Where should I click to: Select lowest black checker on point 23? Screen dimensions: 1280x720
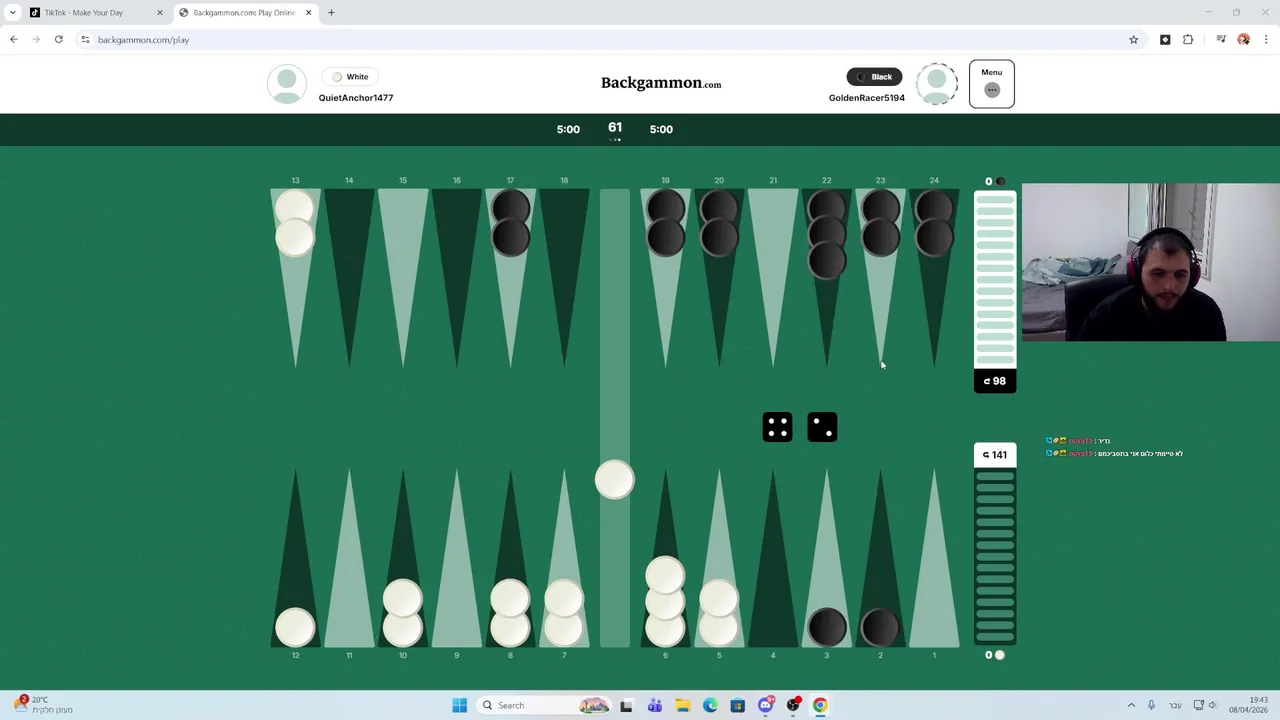click(x=880, y=237)
